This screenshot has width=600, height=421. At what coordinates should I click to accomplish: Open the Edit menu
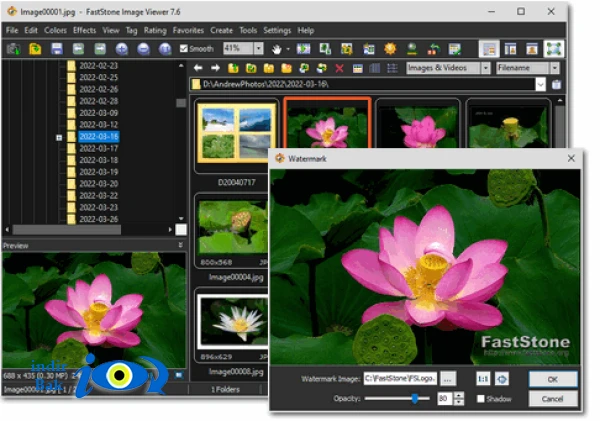[31, 30]
